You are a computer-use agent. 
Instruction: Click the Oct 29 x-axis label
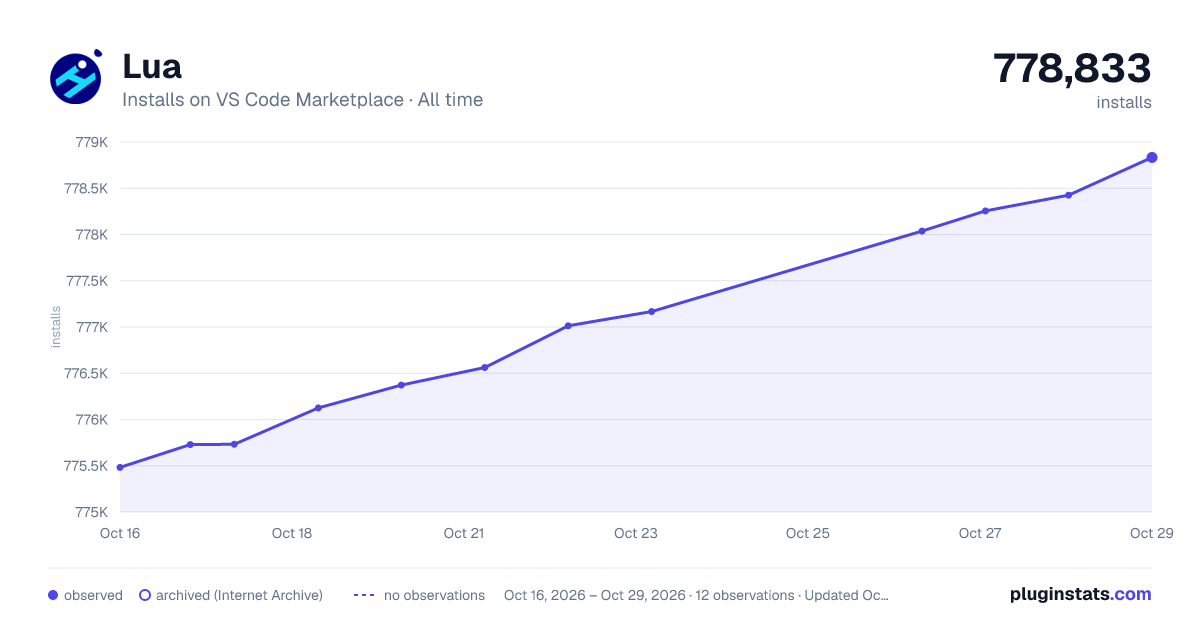point(1150,533)
